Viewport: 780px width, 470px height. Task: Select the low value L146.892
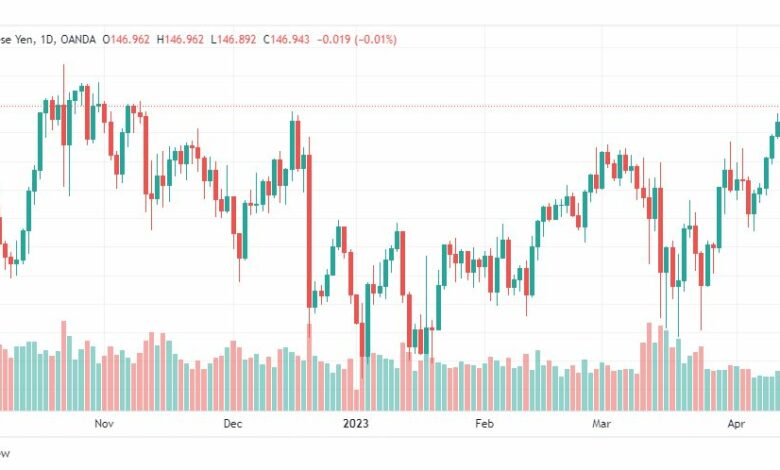[x=233, y=39]
